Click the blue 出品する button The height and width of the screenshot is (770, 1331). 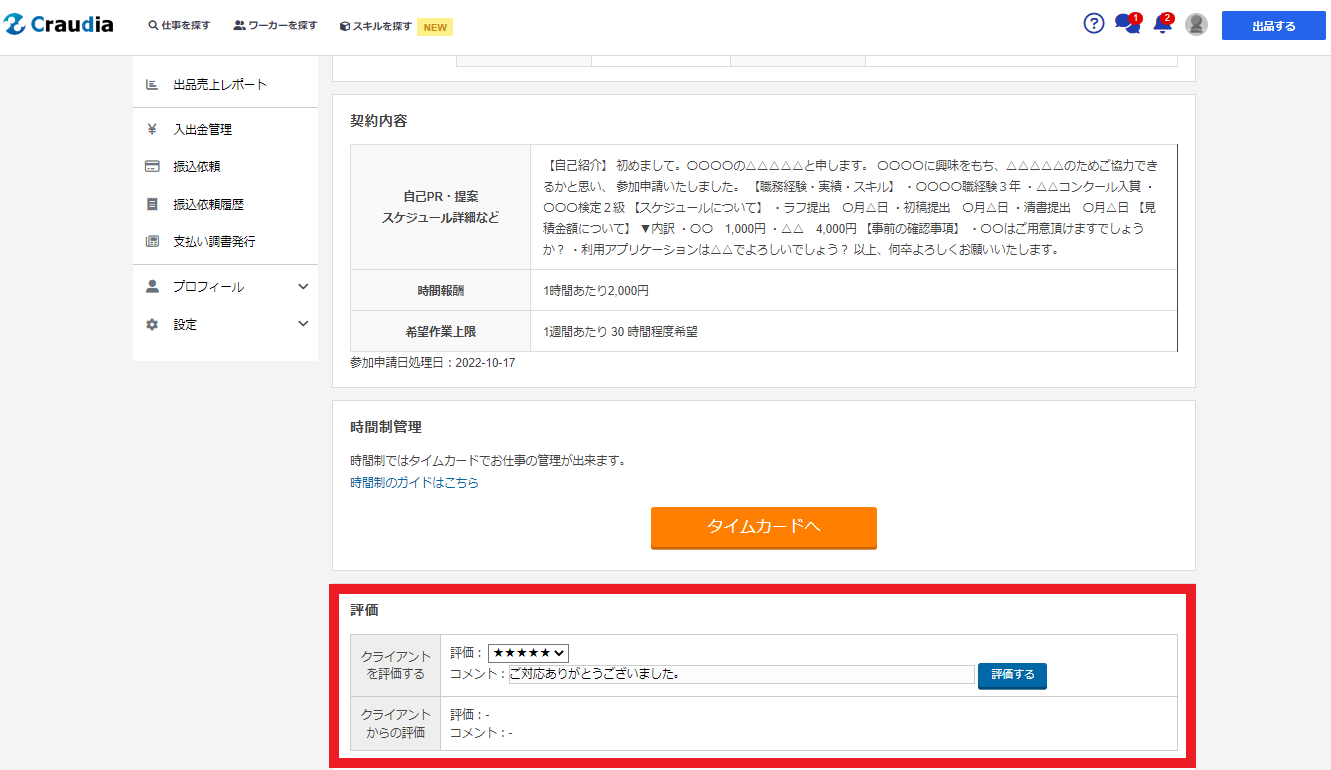pyautogui.click(x=1273, y=26)
